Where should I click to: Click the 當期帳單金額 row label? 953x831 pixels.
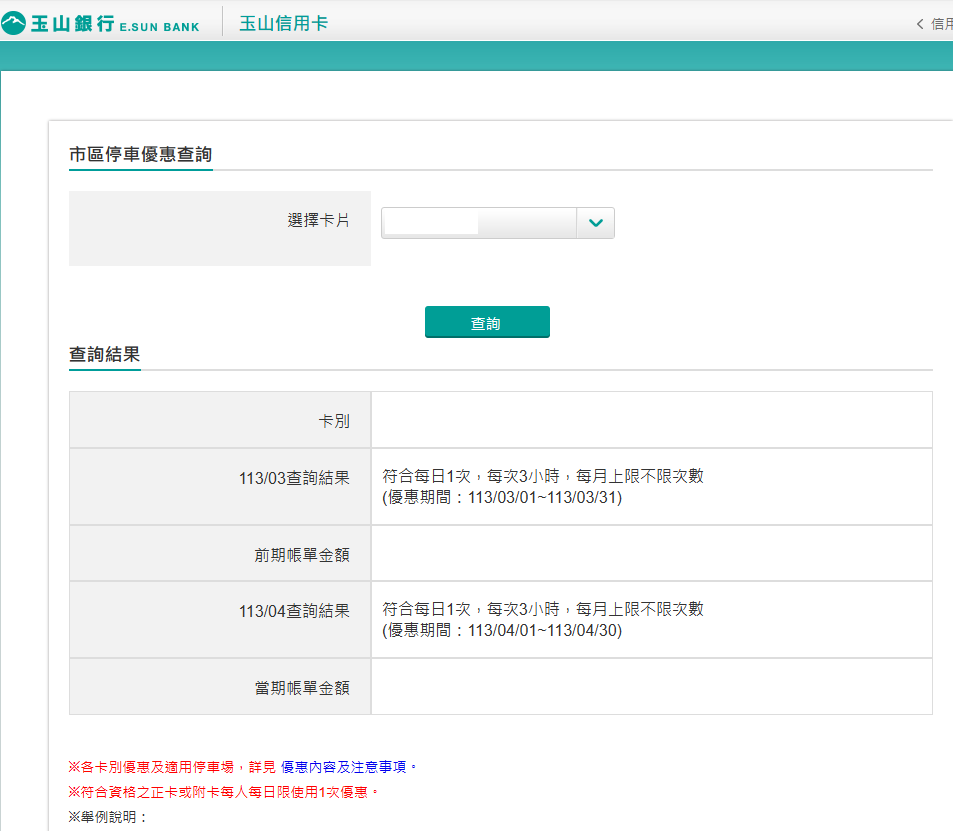tap(302, 688)
